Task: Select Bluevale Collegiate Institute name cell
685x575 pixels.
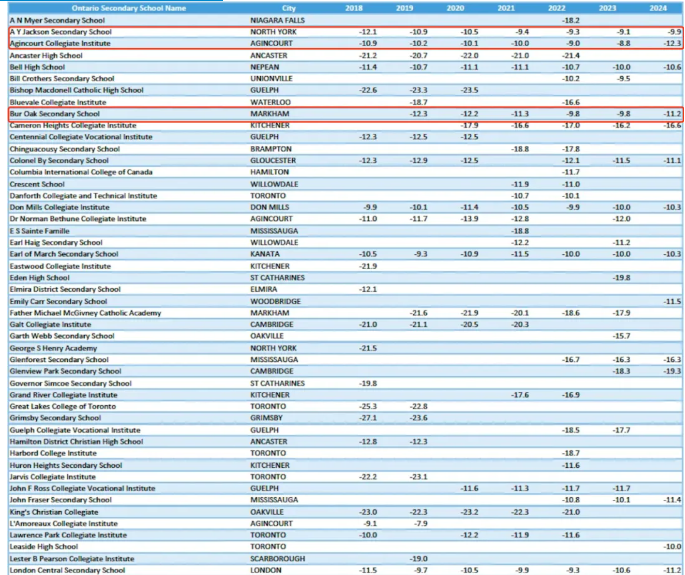Action: pos(58,102)
